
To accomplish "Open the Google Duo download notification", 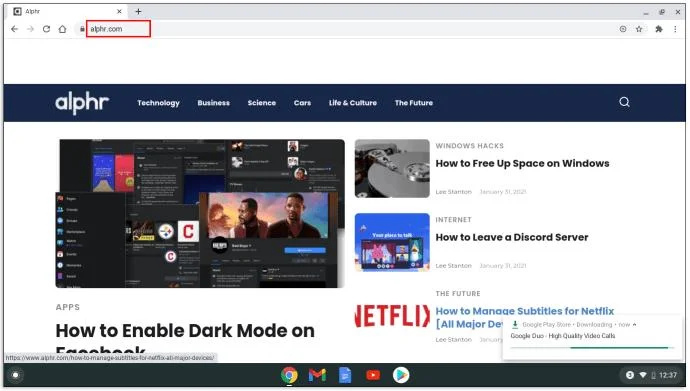I will click(592, 337).
